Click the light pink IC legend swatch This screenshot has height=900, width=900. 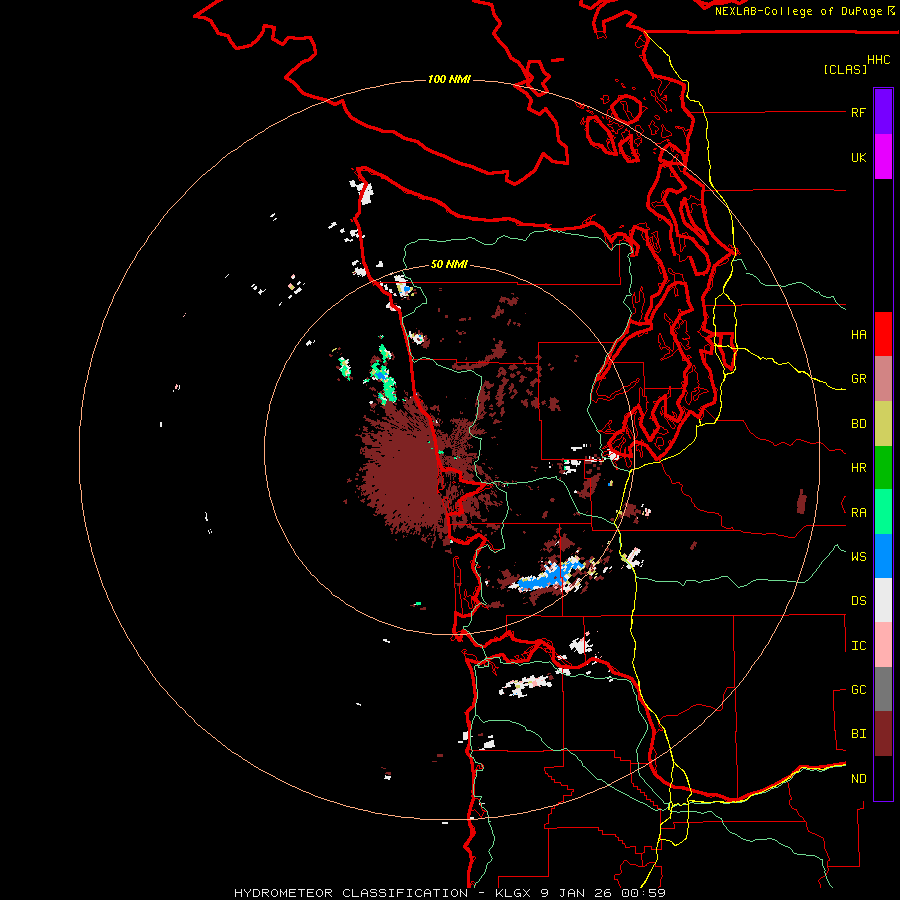pyautogui.click(x=883, y=645)
